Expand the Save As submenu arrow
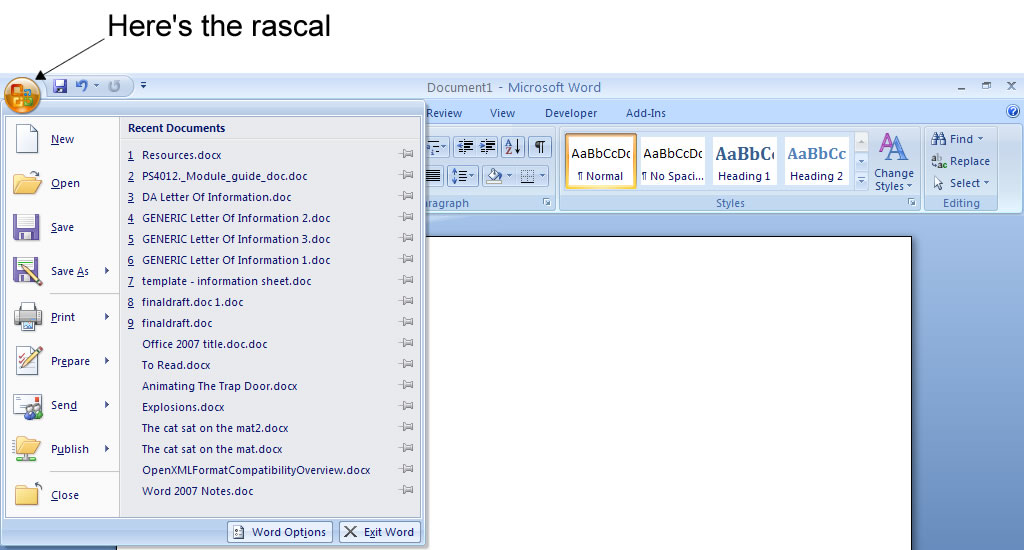The height and width of the screenshot is (550, 1024). 107,270
